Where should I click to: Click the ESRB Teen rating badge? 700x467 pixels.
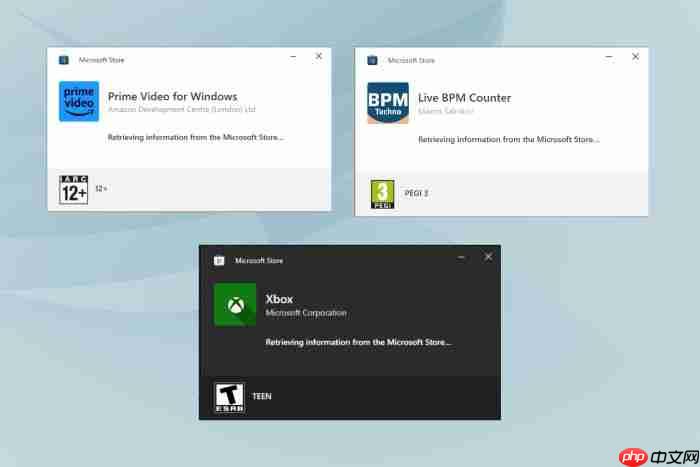click(229, 397)
